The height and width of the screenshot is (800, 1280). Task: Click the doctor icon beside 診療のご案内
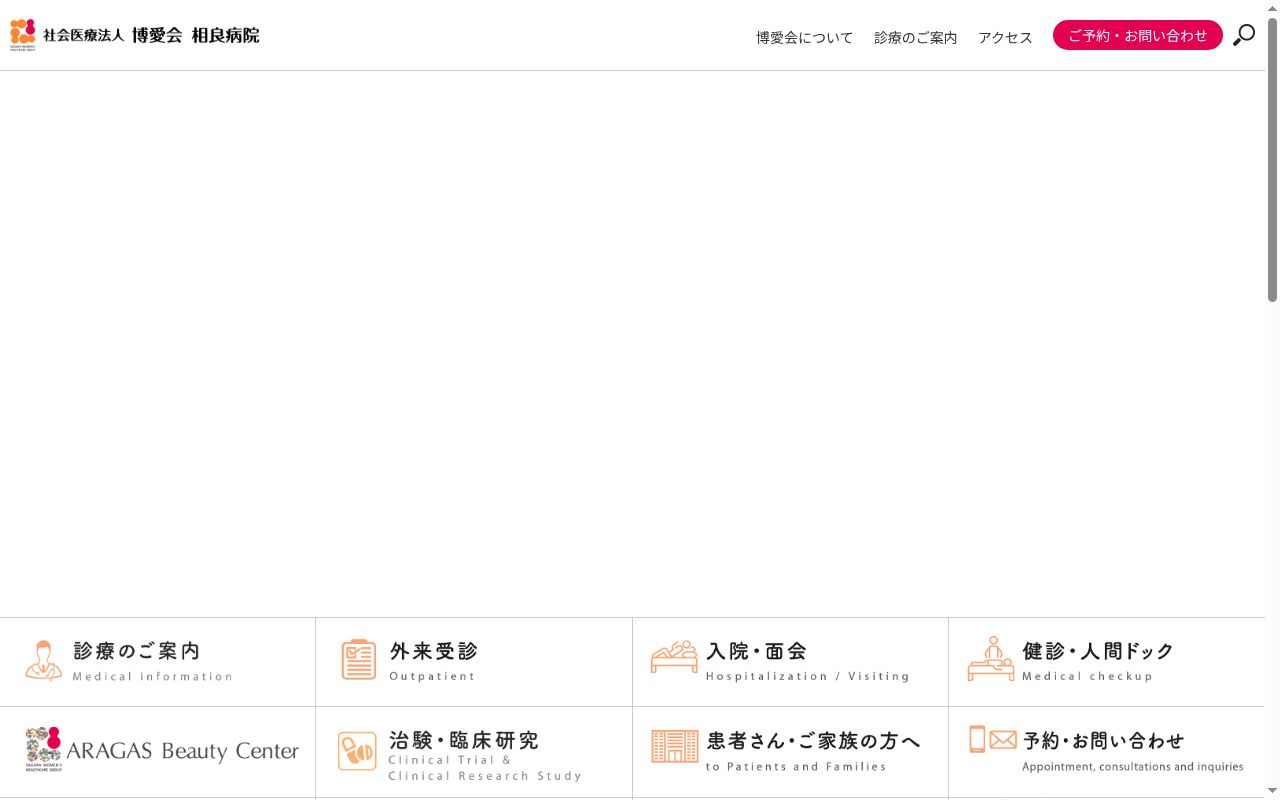click(43, 661)
